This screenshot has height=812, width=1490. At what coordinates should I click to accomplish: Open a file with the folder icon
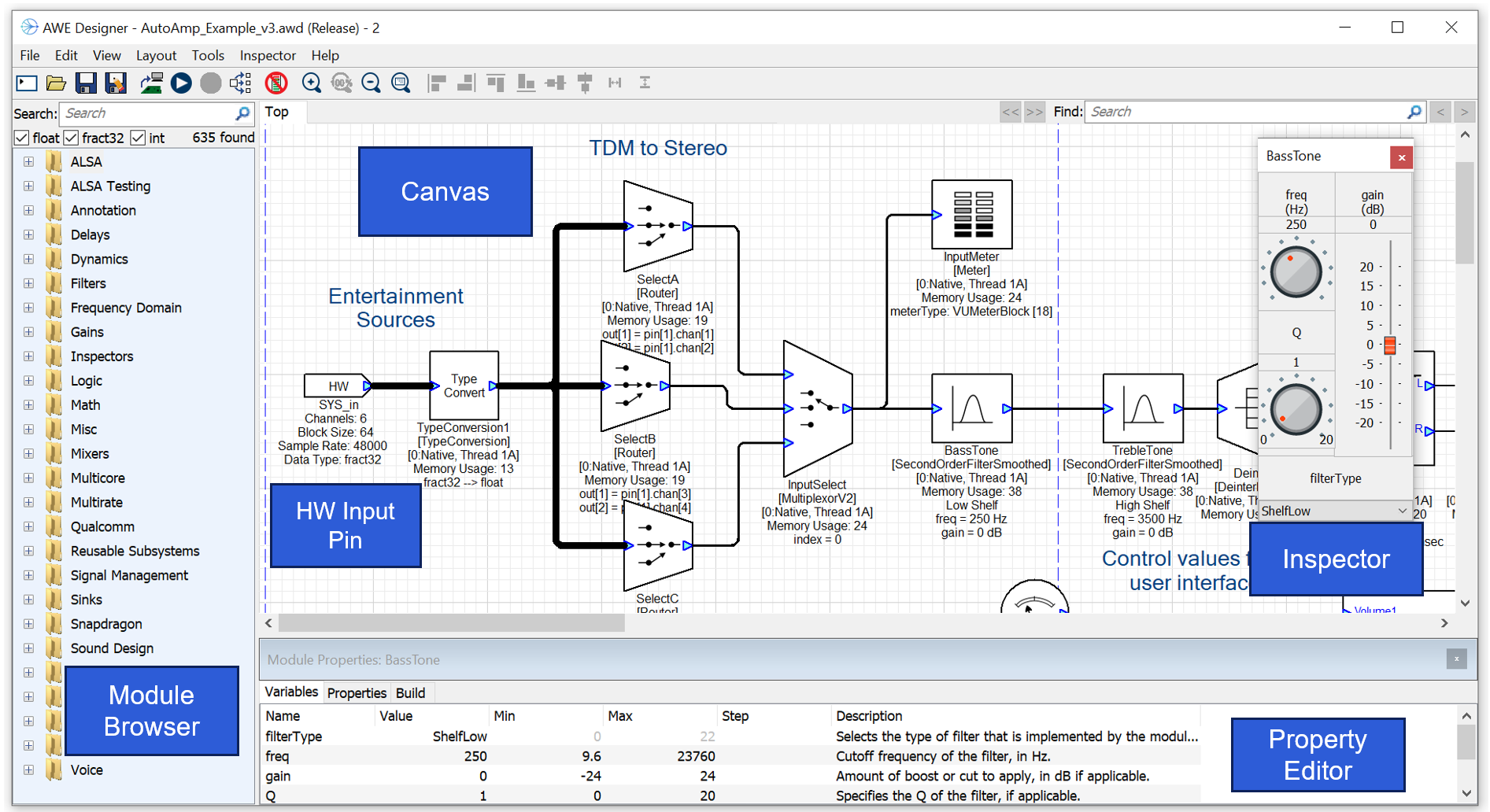pyautogui.click(x=56, y=83)
